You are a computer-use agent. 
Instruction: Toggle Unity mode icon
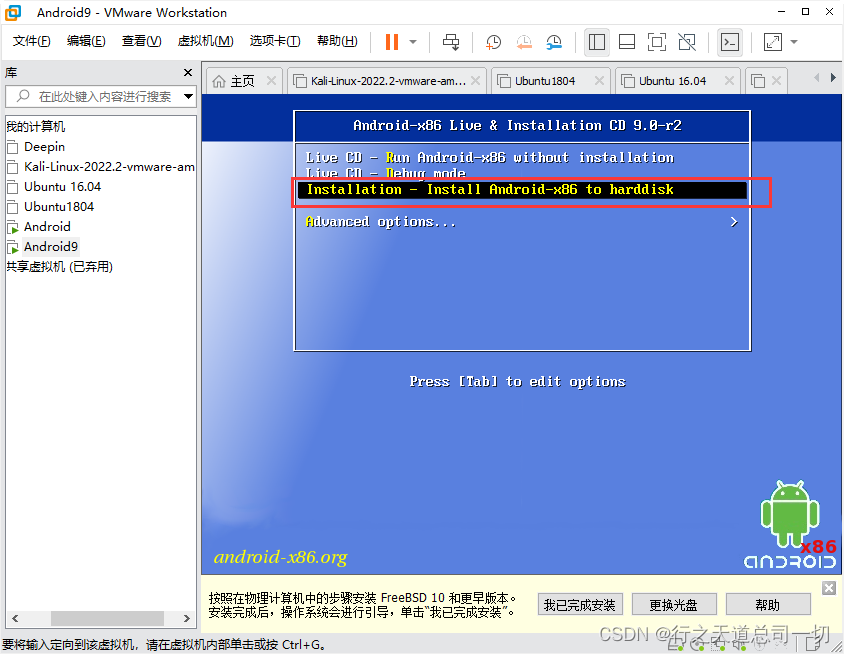click(x=687, y=42)
